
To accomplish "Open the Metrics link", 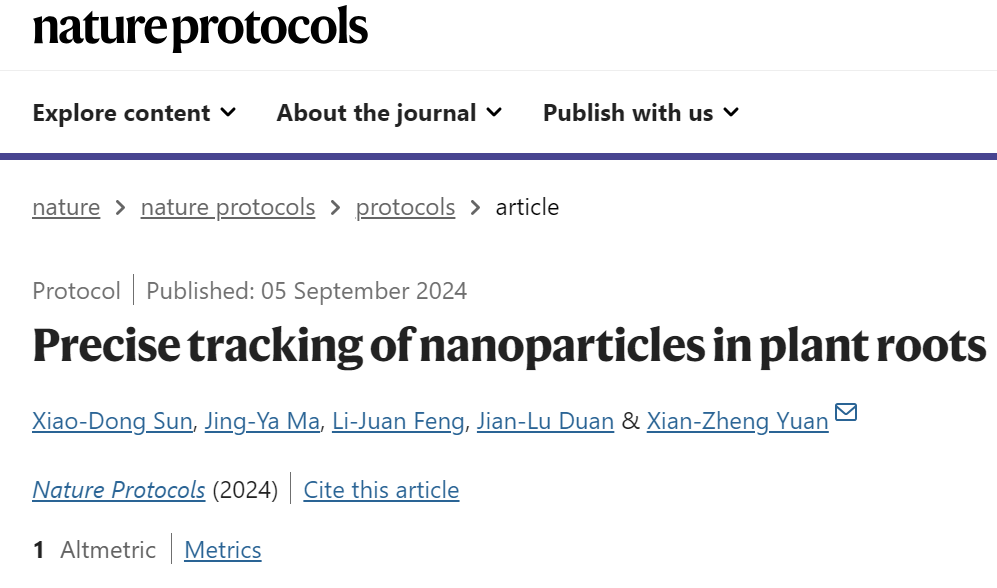I will [x=223, y=550].
